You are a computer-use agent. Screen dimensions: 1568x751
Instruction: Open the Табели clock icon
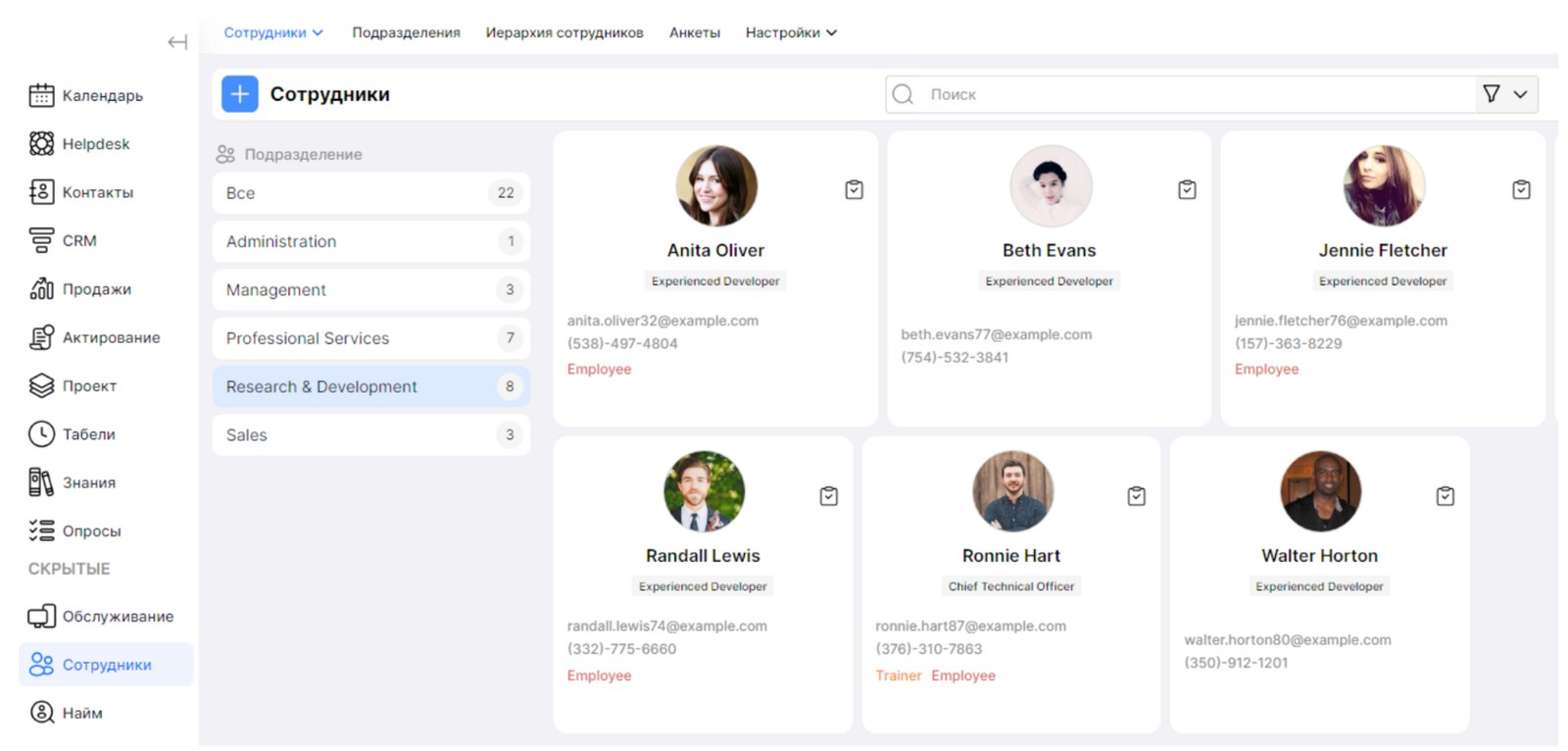pyautogui.click(x=41, y=433)
